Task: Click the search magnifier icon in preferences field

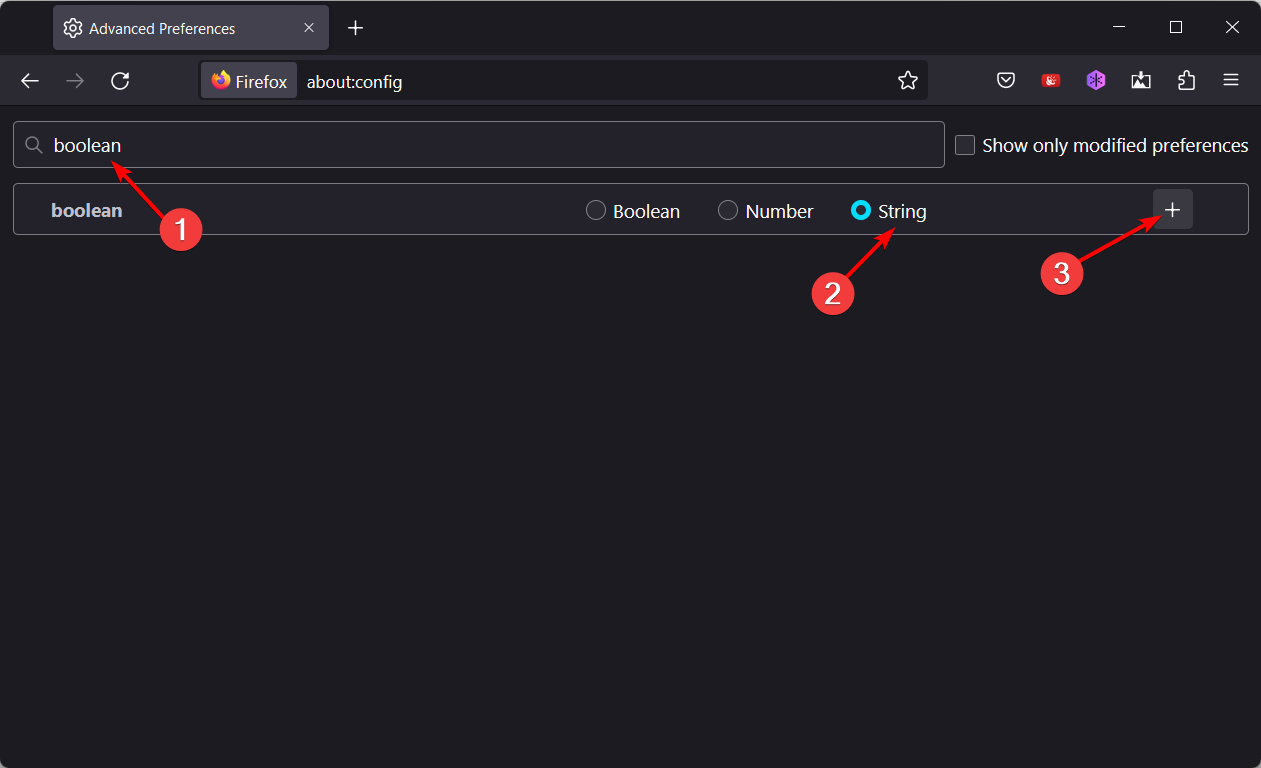Action: click(34, 145)
